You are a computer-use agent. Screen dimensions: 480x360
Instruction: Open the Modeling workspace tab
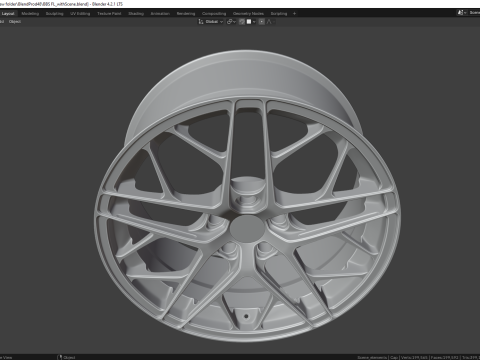[x=30, y=14]
